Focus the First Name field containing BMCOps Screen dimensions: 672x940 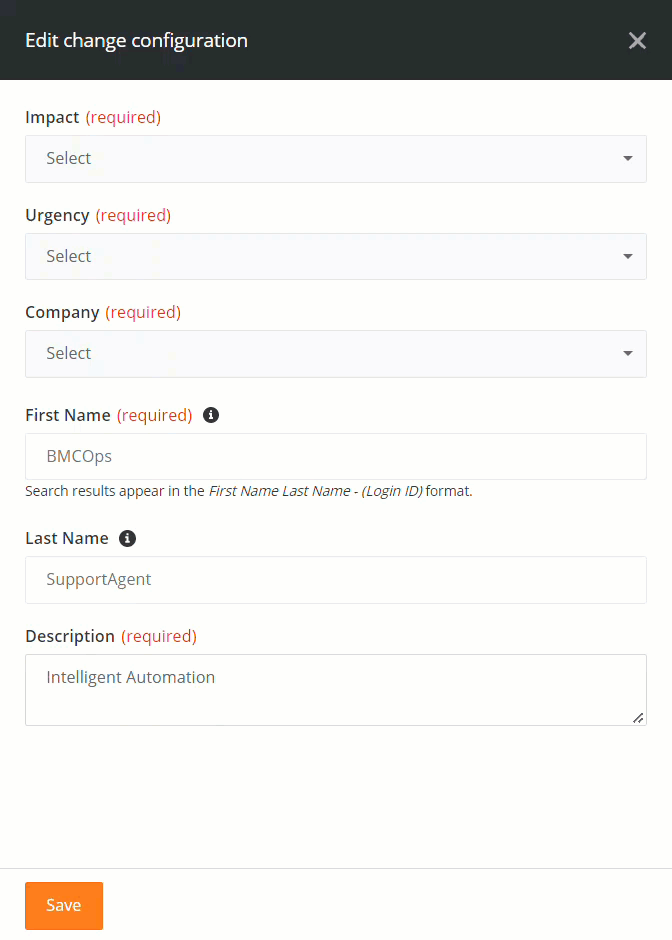tap(336, 456)
